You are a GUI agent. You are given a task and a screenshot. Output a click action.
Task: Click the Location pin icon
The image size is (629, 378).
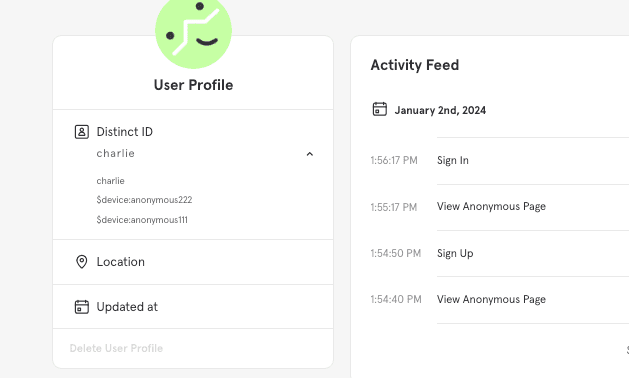(82, 262)
